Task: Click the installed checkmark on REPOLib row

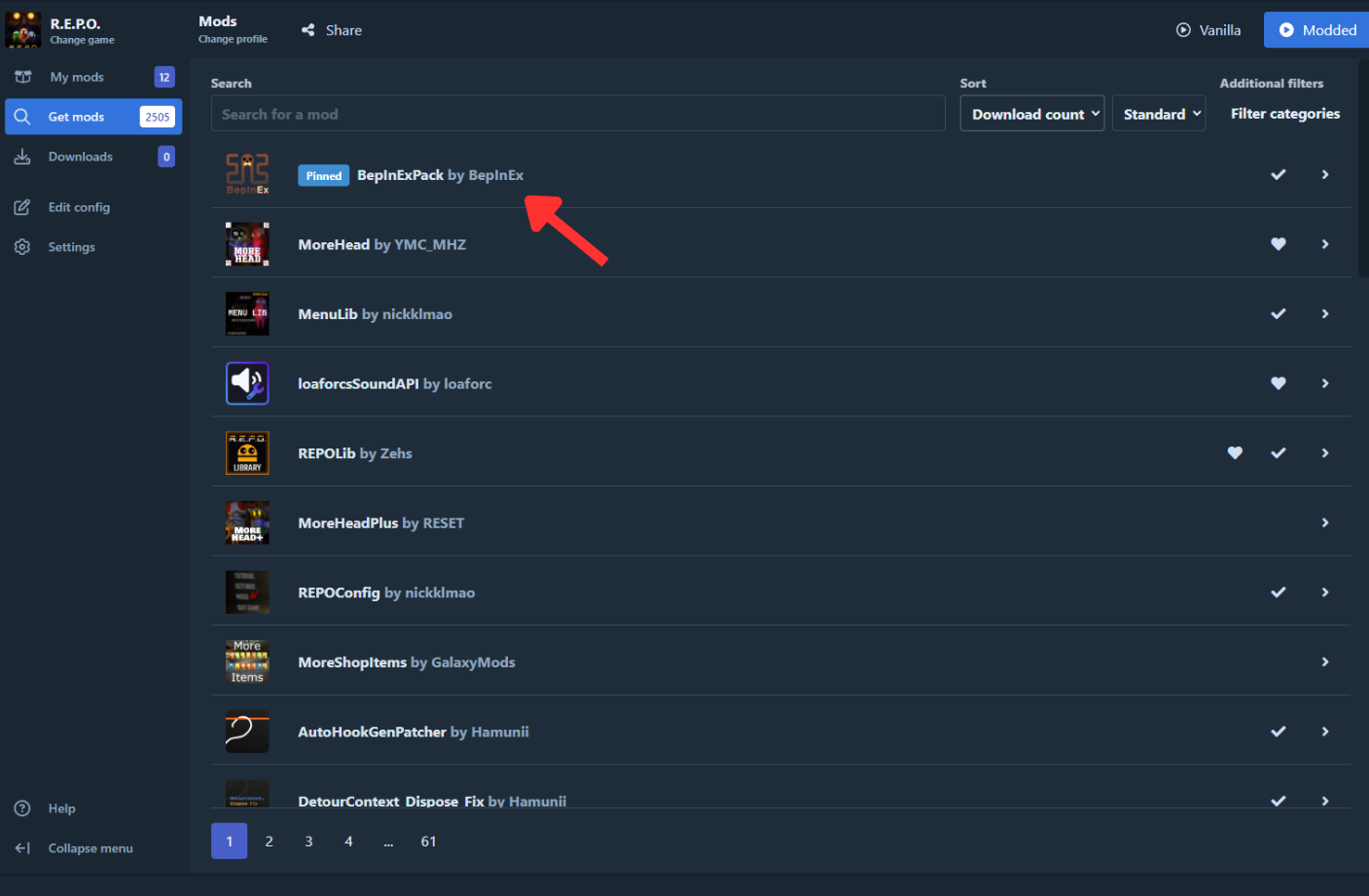Action: [x=1279, y=452]
